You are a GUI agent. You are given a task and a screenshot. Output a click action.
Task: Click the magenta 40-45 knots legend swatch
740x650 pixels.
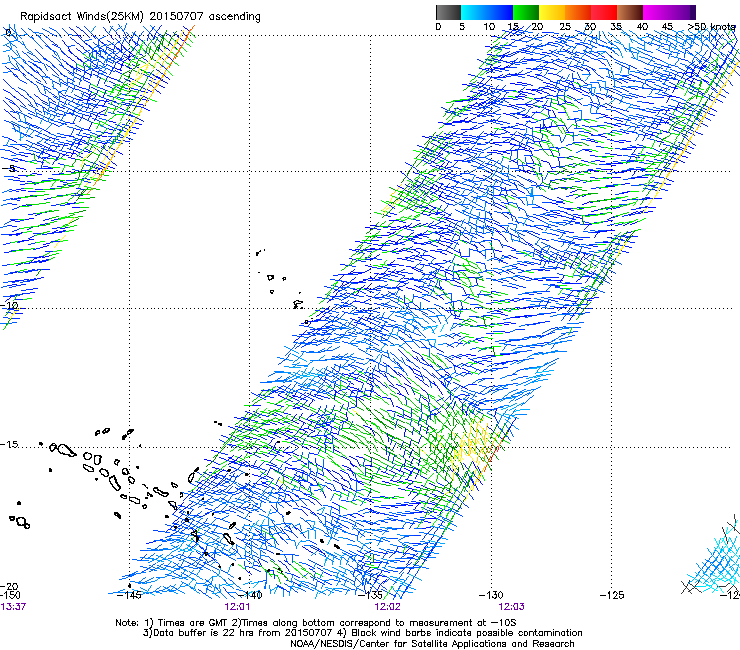pyautogui.click(x=656, y=12)
